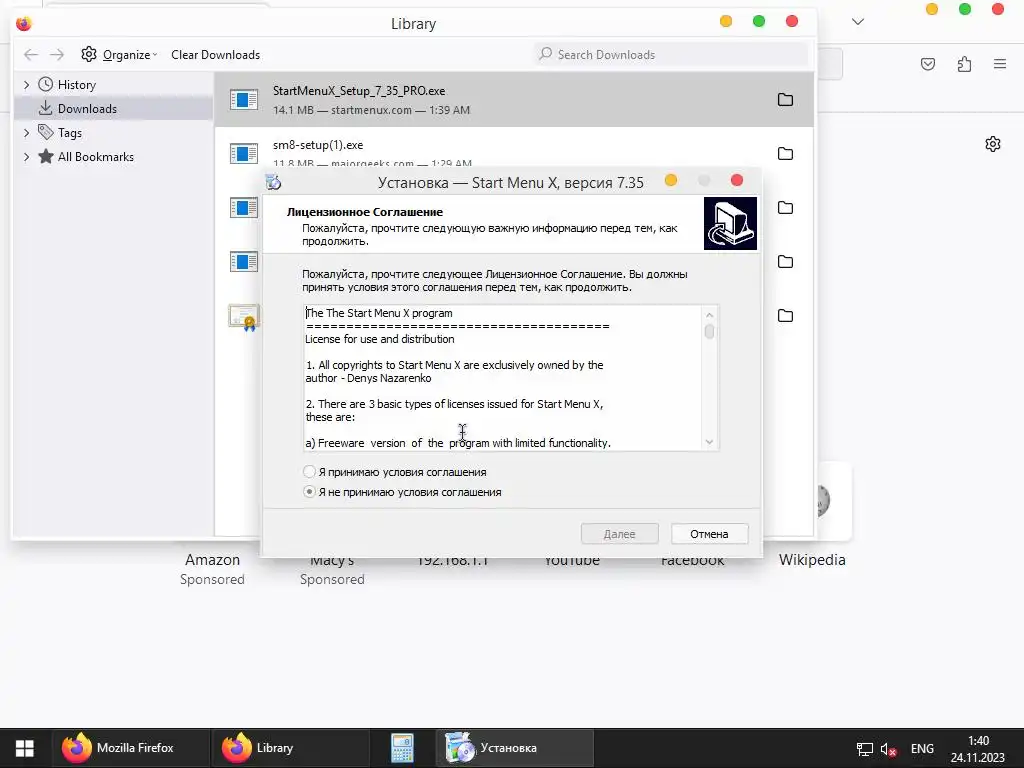Open the Amazon sponsored shortcut
Image resolution: width=1024 pixels, height=768 pixels.
tap(212, 560)
